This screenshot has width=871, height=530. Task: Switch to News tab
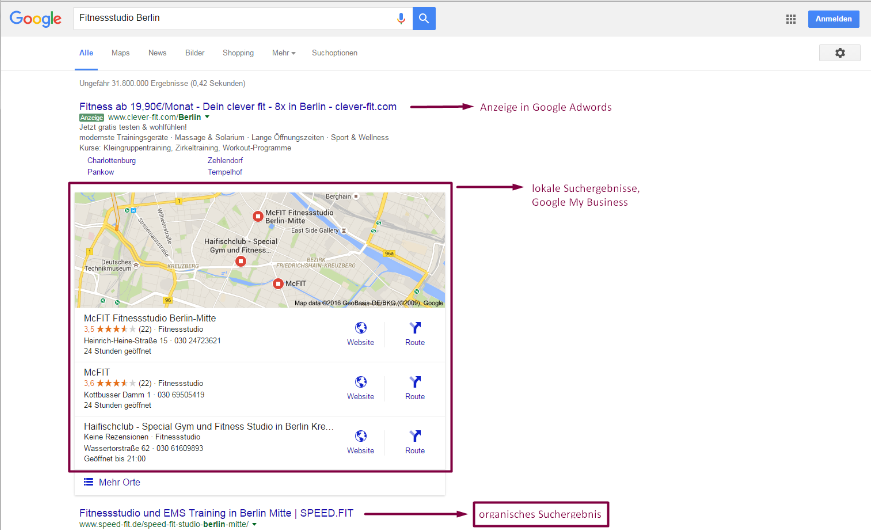click(157, 53)
